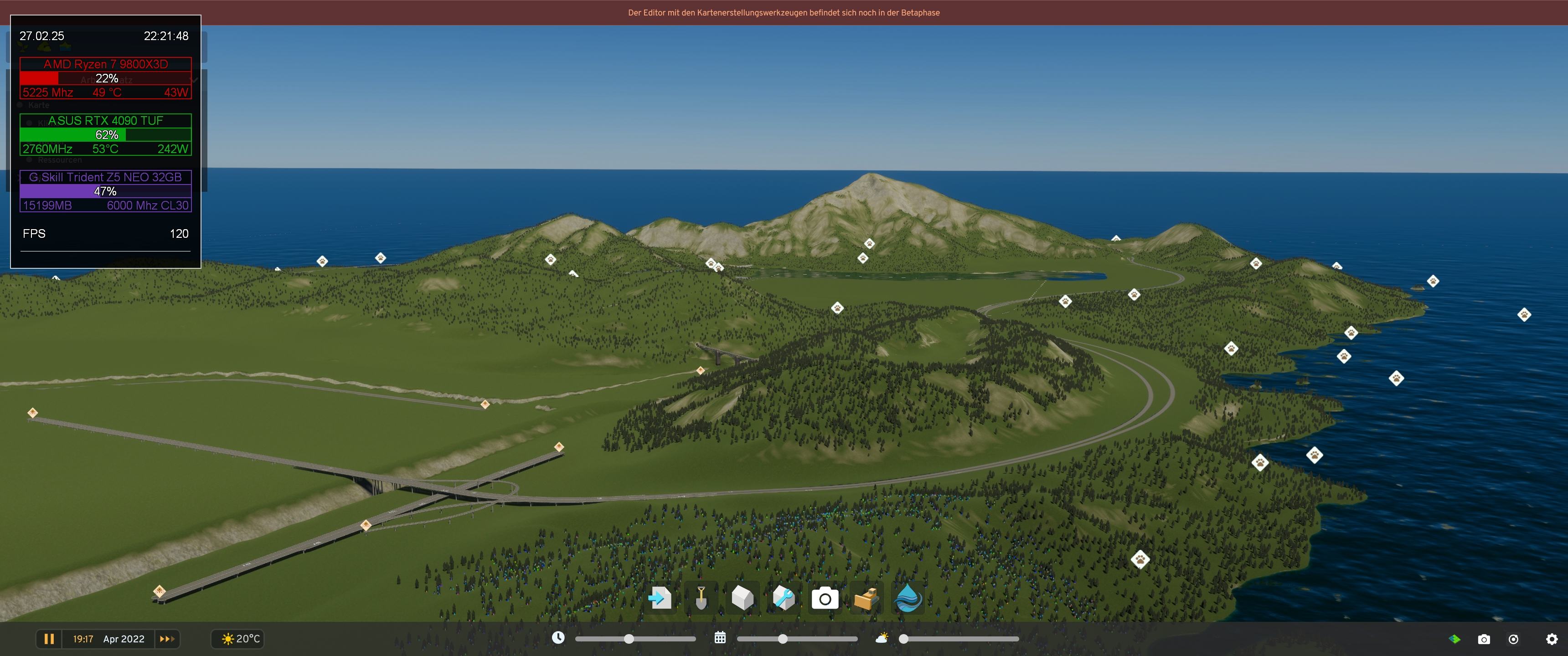
Task: Click the circular target icon beside gear
Action: pyautogui.click(x=1514, y=639)
